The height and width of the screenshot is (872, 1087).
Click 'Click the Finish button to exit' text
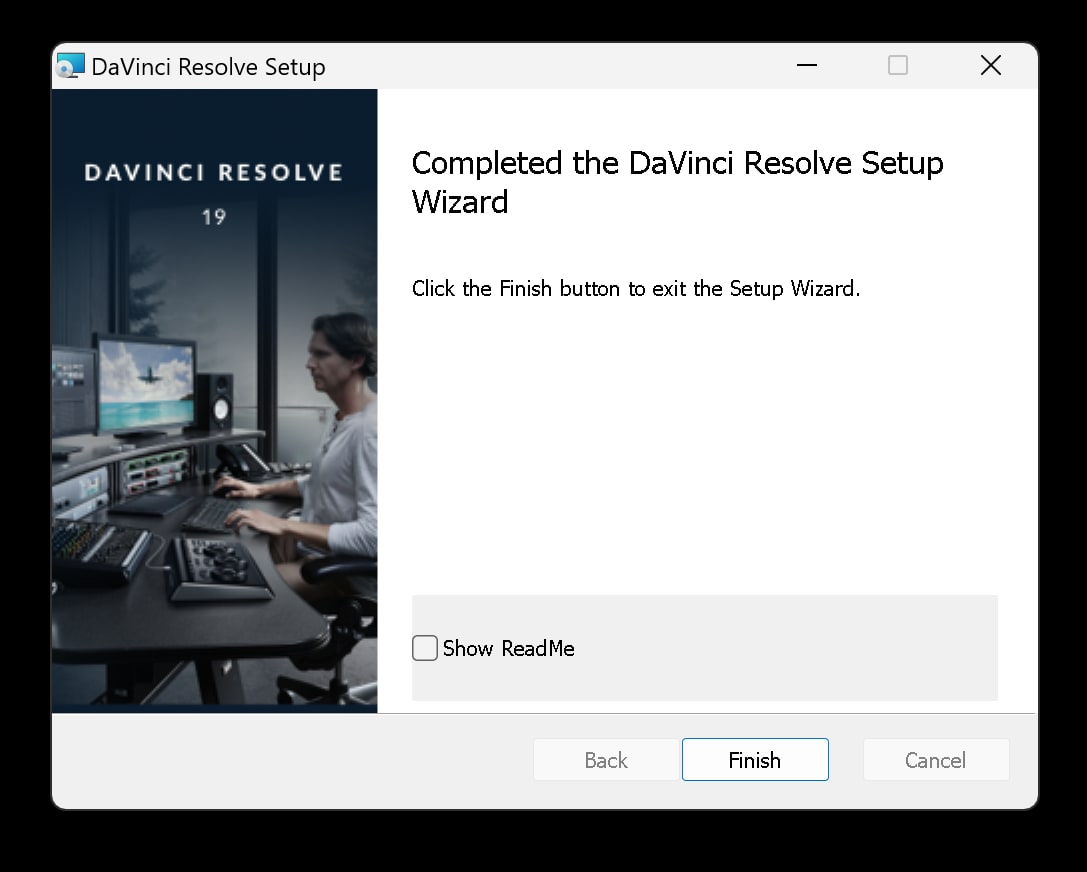click(x=548, y=288)
